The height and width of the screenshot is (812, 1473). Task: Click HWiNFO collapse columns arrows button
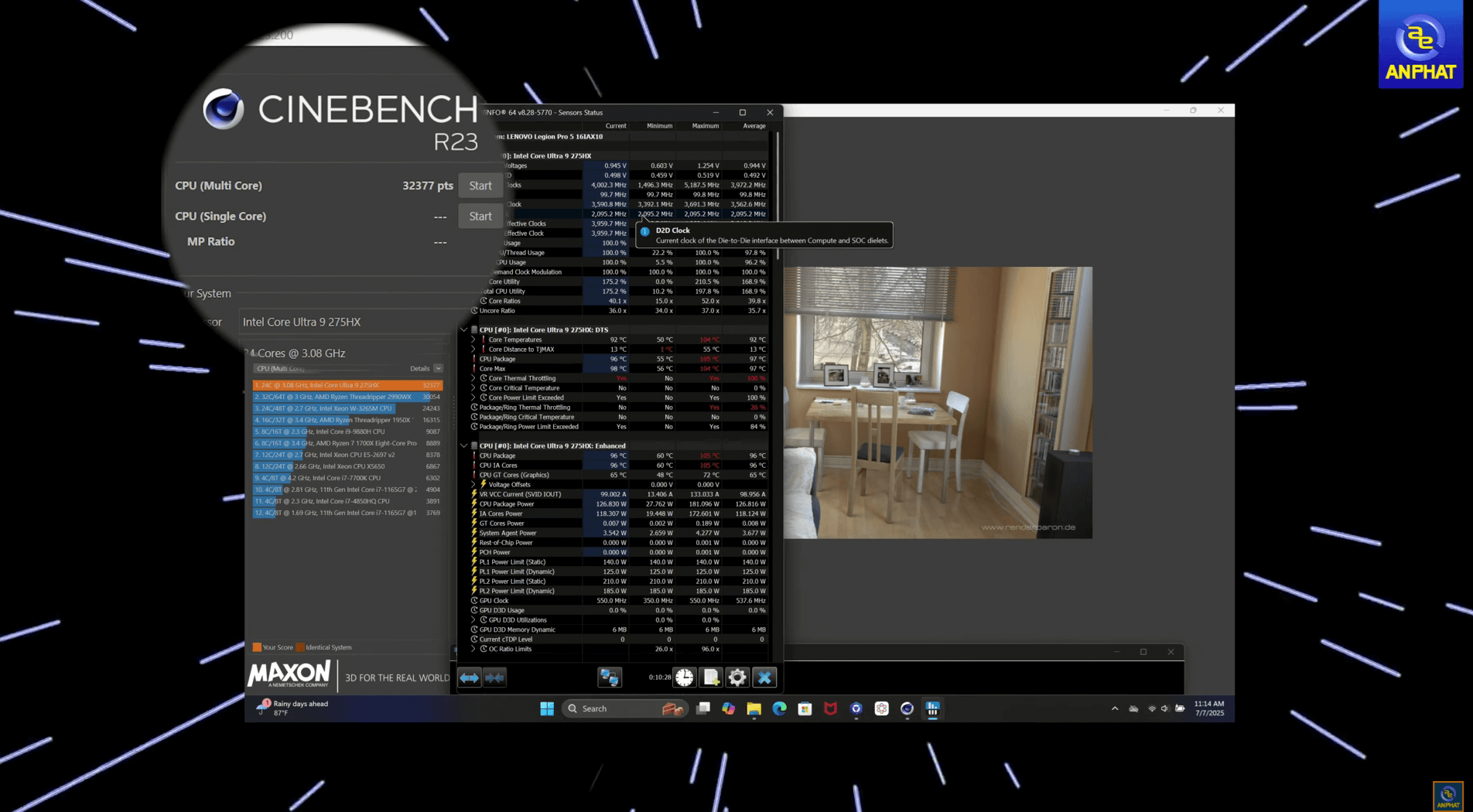(x=495, y=677)
